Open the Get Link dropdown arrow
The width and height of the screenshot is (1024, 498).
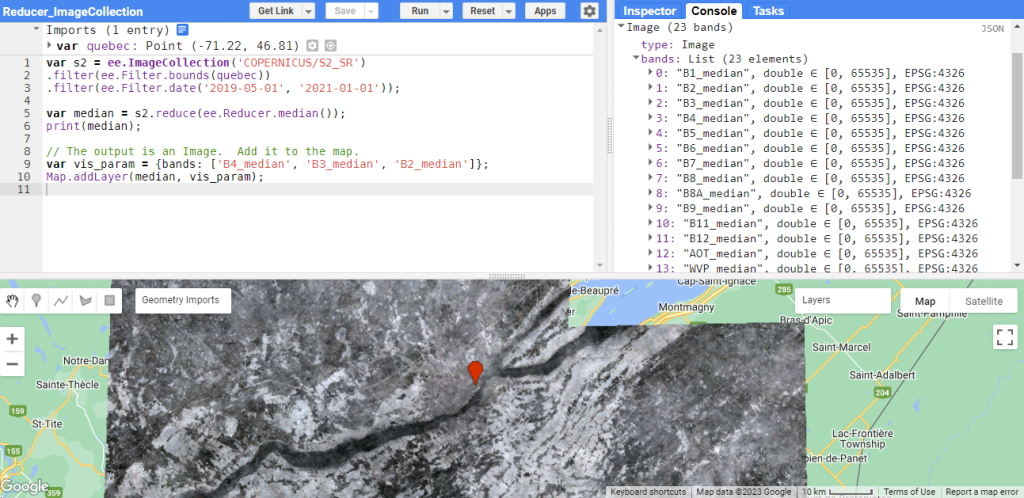coord(308,11)
